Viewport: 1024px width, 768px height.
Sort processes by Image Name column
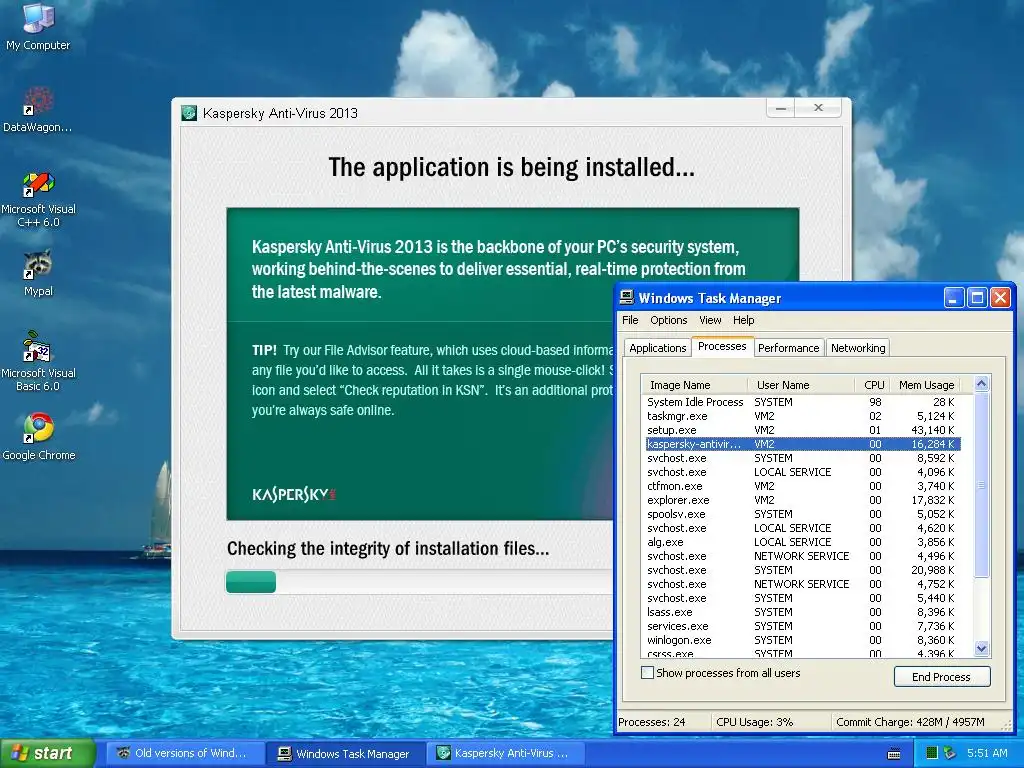(695, 385)
